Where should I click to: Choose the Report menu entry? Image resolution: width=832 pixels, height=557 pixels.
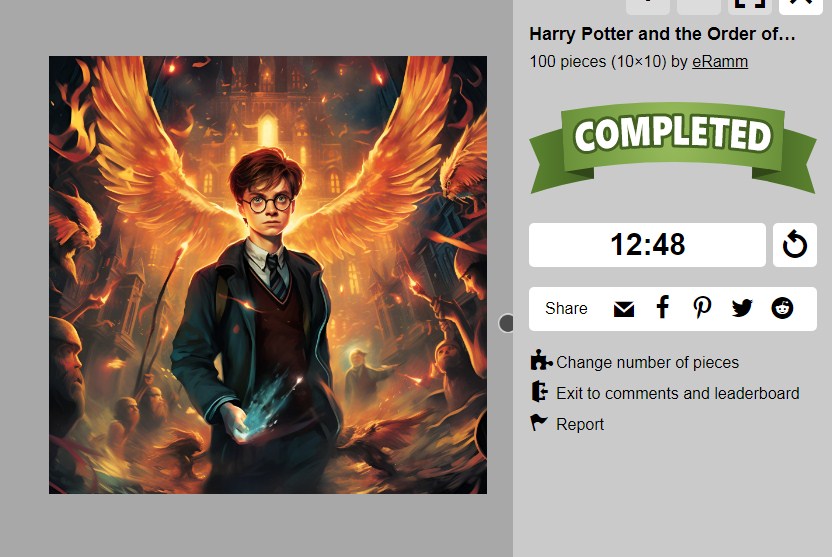click(x=580, y=424)
